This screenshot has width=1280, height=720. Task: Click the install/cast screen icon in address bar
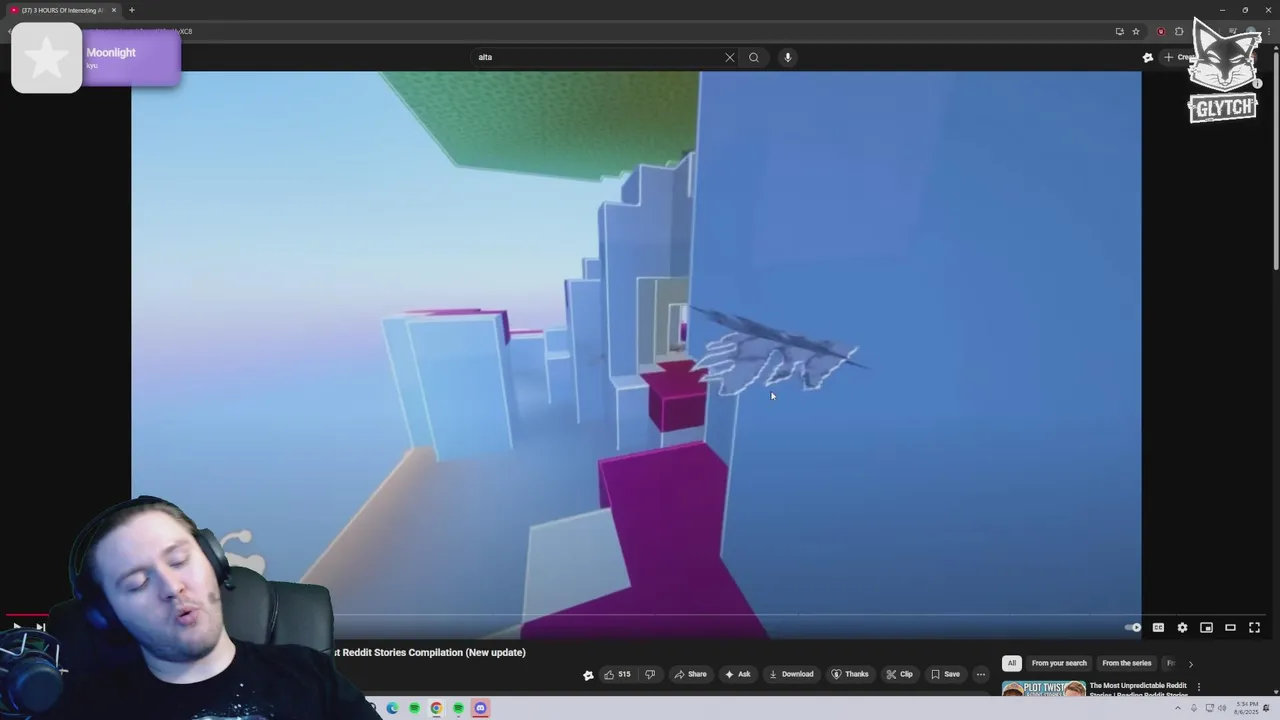pos(1119,31)
